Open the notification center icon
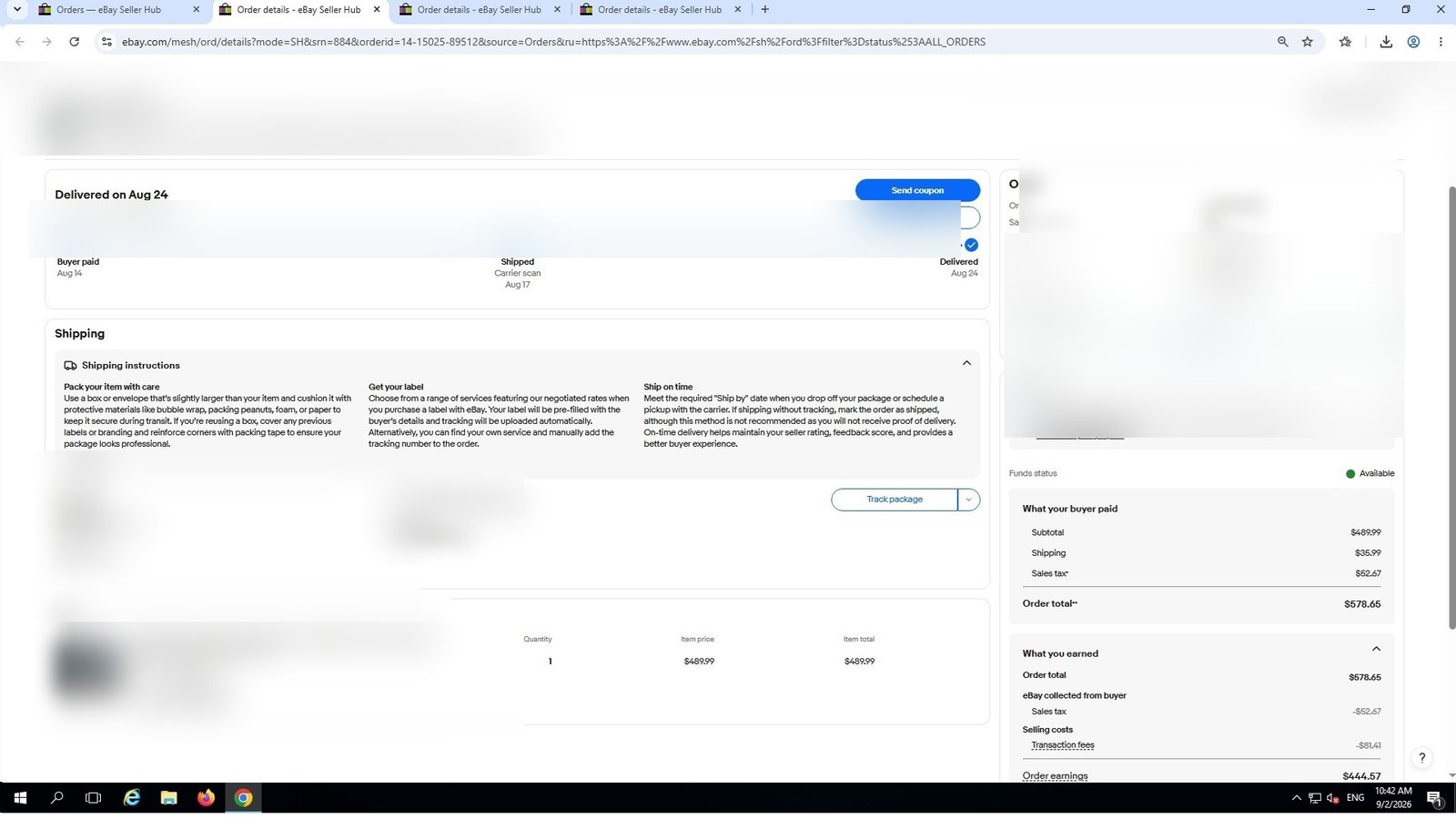 point(1434,798)
